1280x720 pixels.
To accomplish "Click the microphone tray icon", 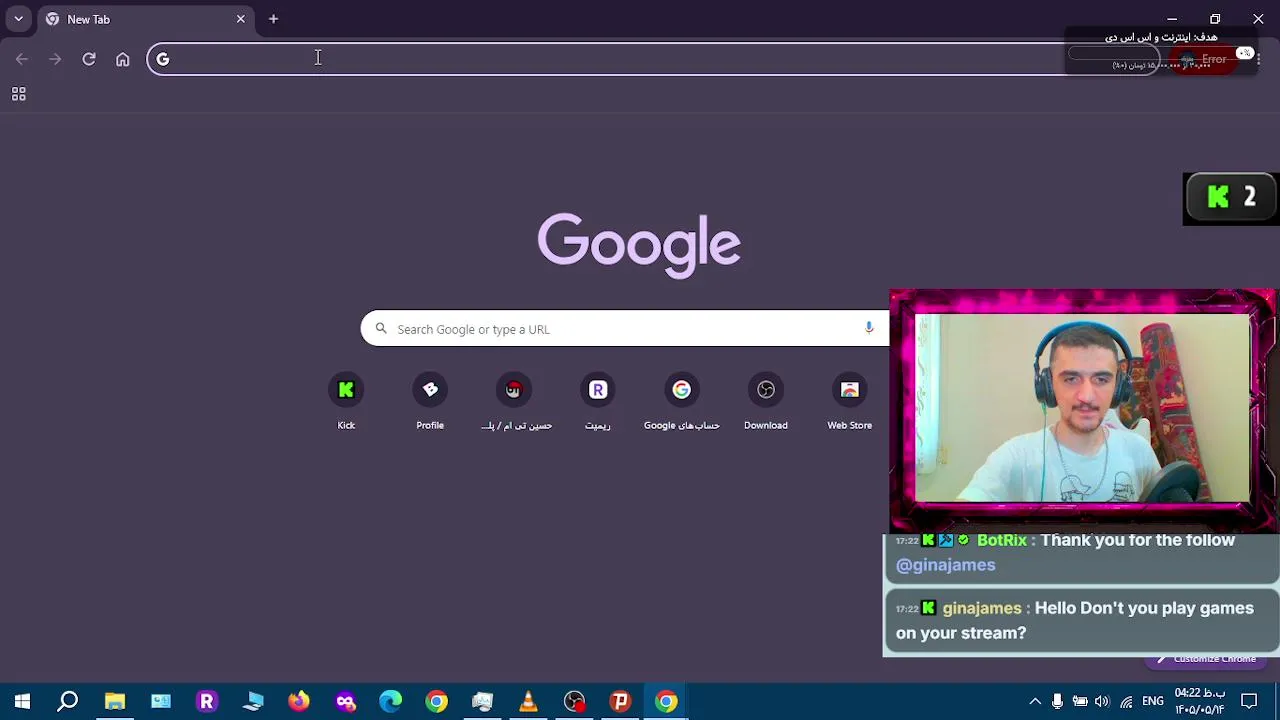I will (1057, 701).
